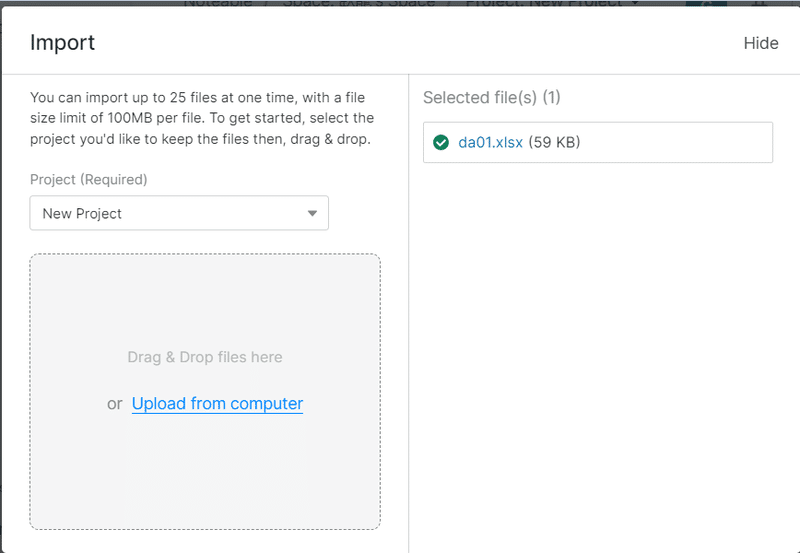Hide the Import dialog

(760, 43)
